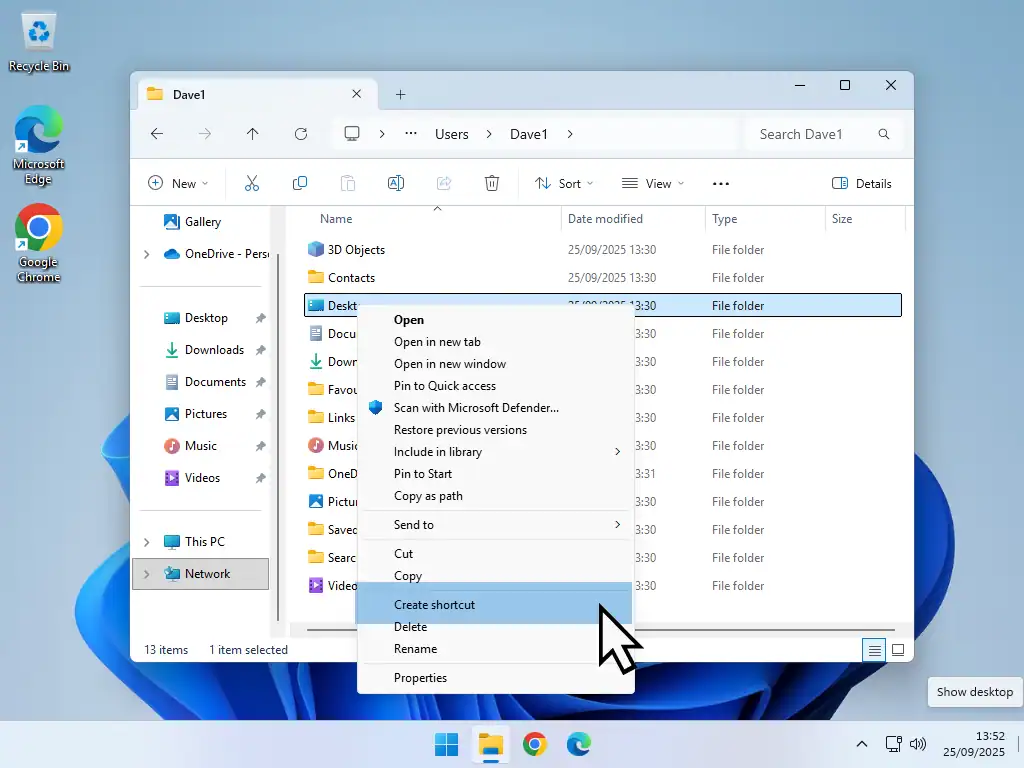
Task: Click Users in the breadcrumb
Action: pyautogui.click(x=452, y=134)
